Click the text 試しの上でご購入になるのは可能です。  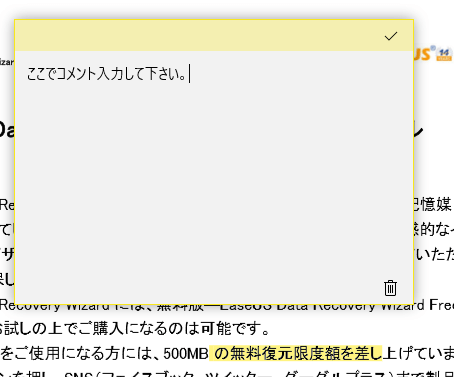pyautogui.click(x=138, y=329)
